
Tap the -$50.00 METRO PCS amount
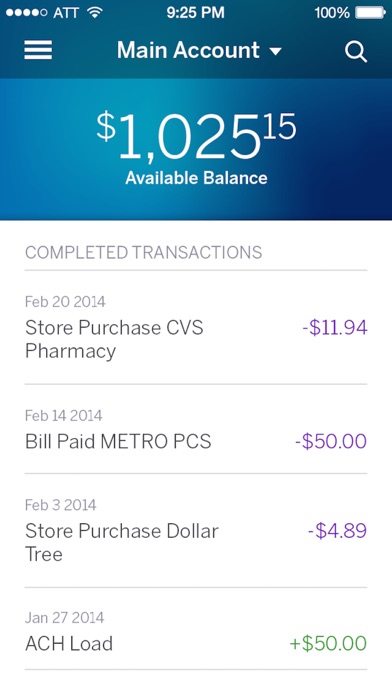coord(331,442)
